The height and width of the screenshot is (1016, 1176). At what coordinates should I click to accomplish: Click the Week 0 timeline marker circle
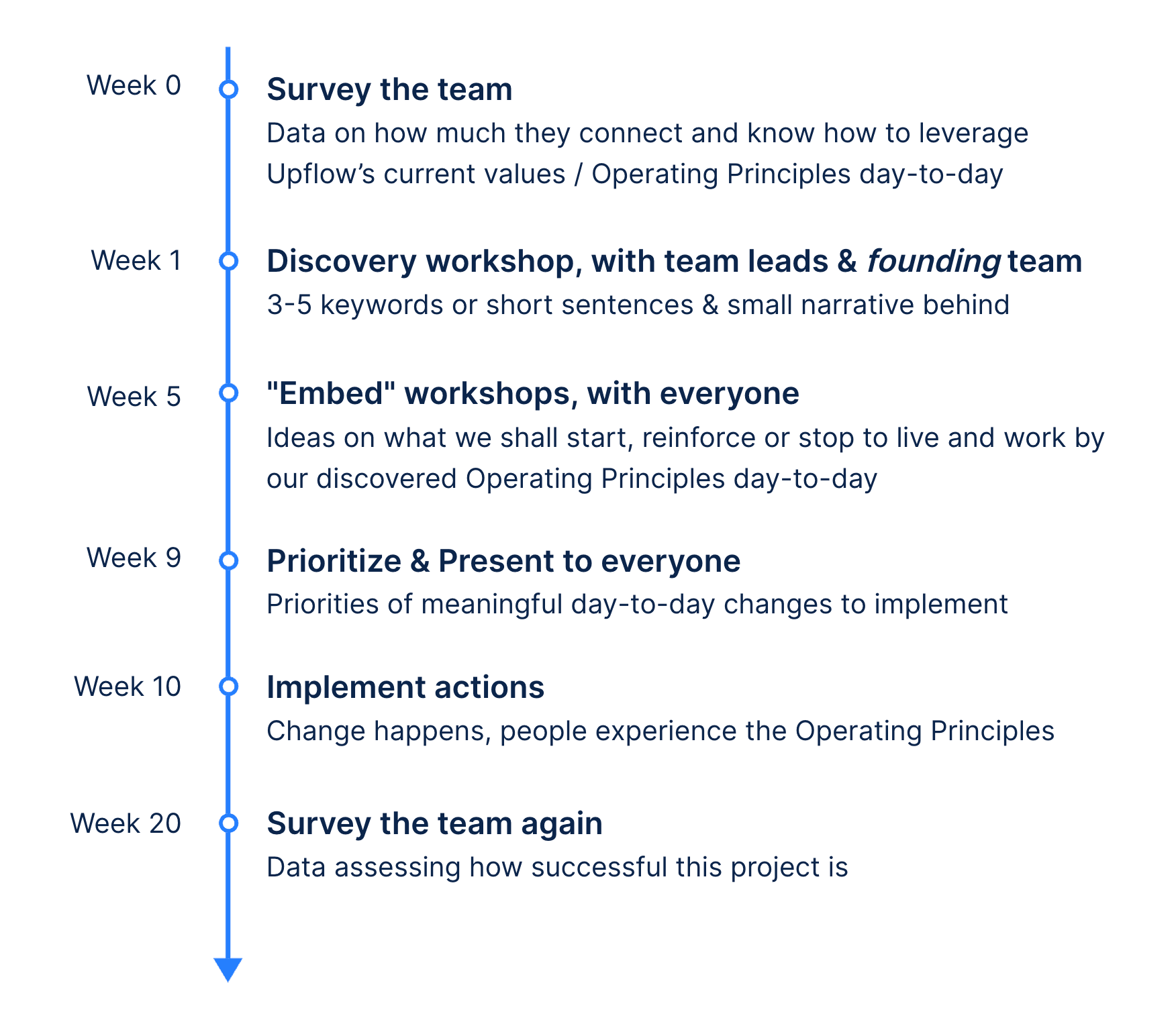(228, 89)
